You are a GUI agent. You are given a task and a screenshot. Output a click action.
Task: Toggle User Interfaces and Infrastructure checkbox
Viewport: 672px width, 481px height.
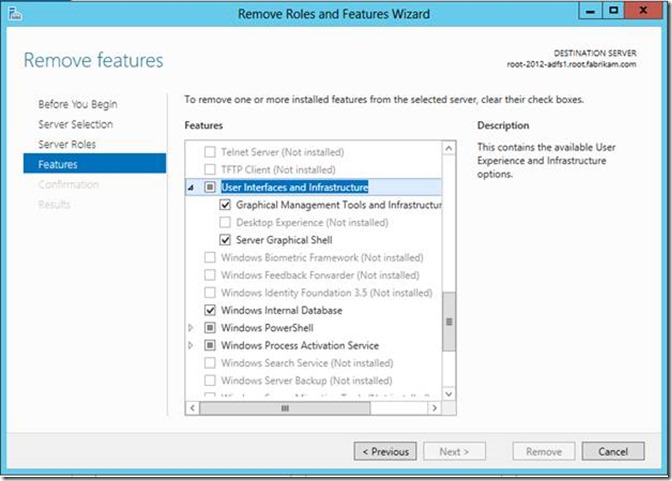(210, 187)
